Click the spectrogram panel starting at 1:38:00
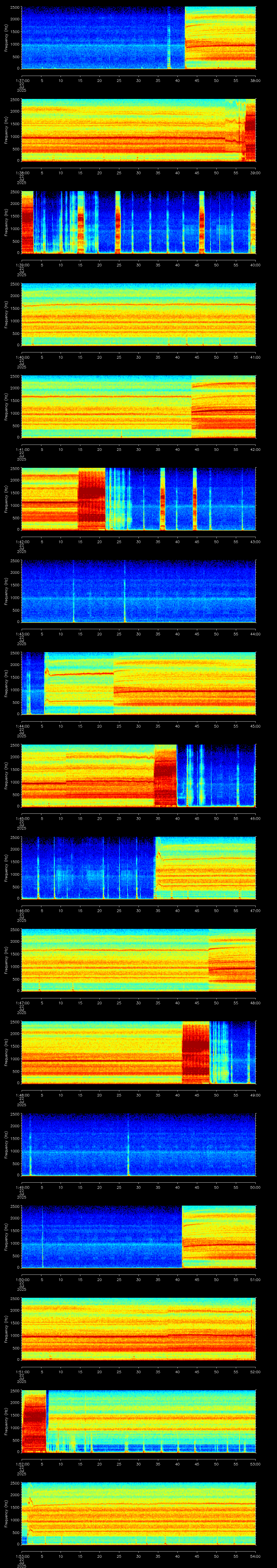 tap(138, 130)
